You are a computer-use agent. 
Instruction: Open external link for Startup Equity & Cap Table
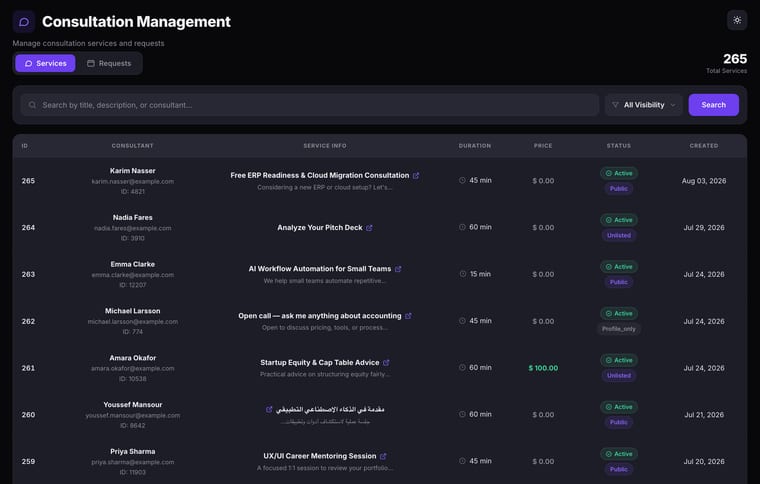tap(386, 362)
